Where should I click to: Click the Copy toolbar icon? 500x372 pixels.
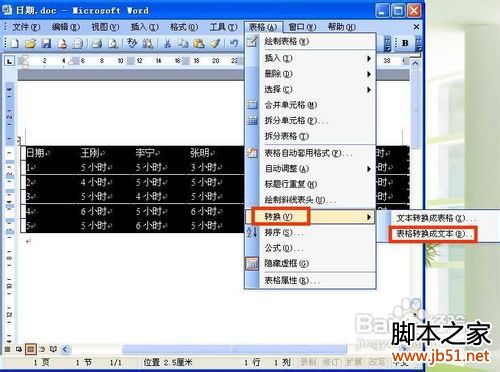click(x=183, y=43)
